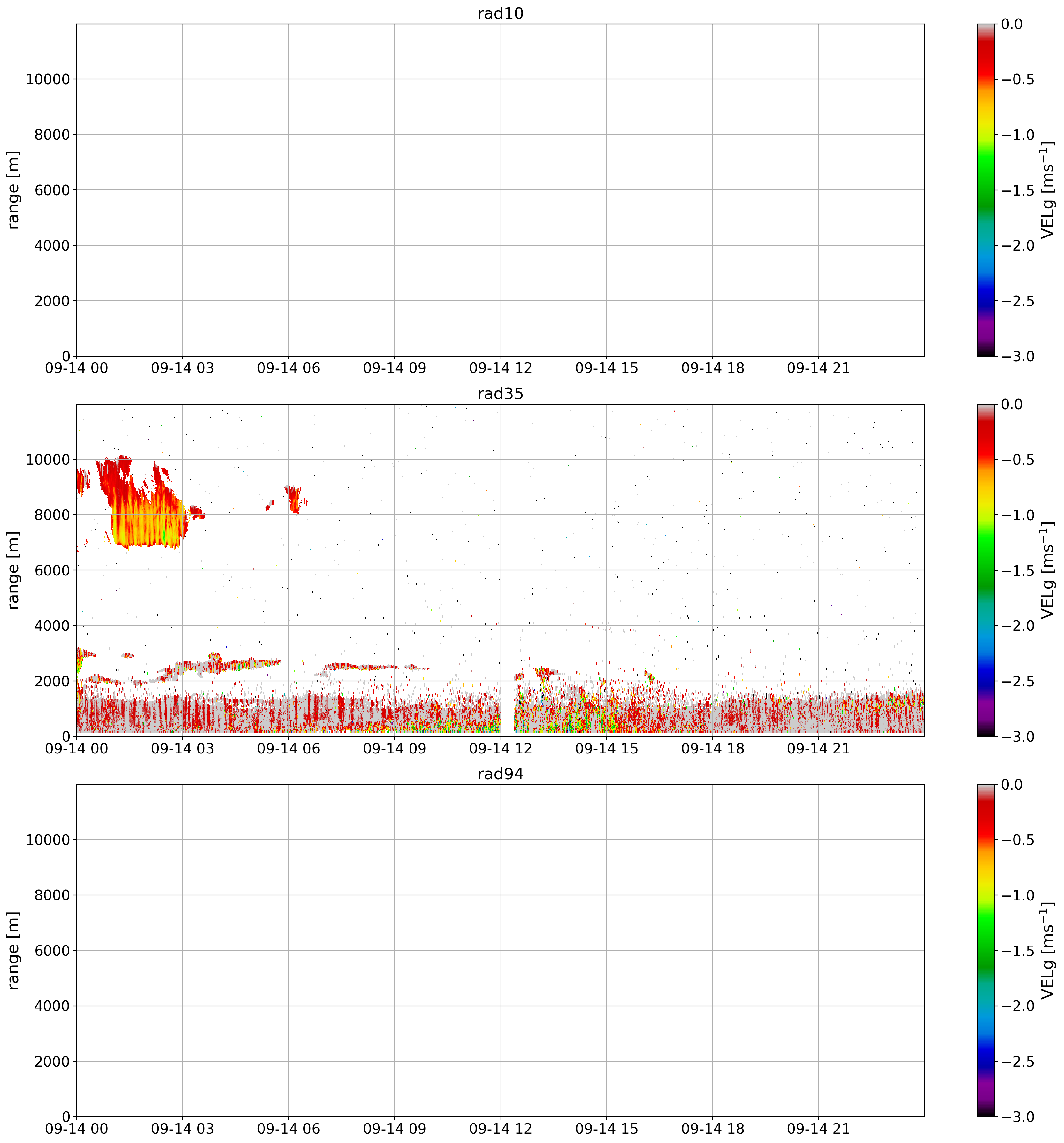Click the rad94 plot title

click(500, 774)
